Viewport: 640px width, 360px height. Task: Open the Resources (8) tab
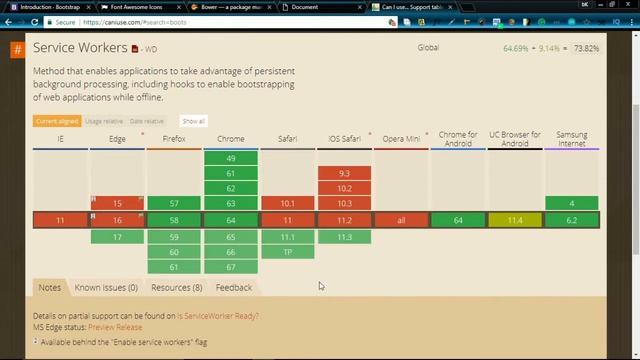tap(177, 288)
